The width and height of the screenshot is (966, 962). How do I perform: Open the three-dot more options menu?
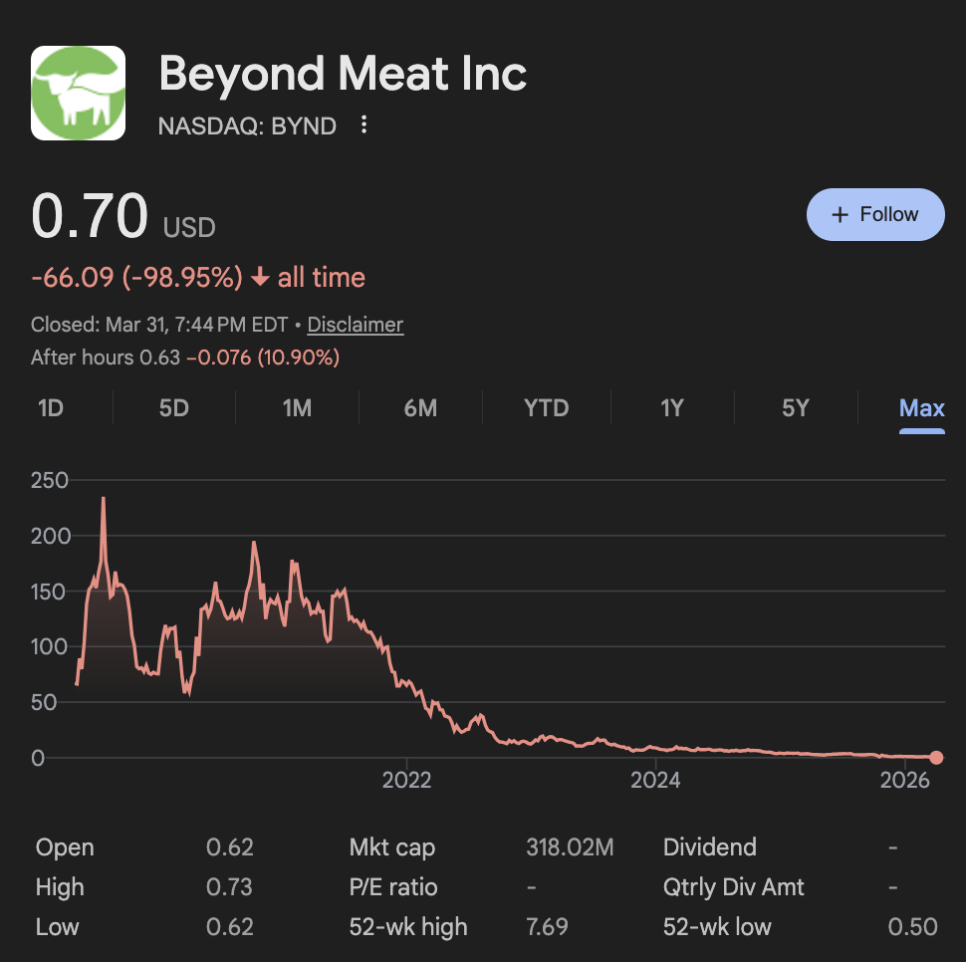coord(364,125)
